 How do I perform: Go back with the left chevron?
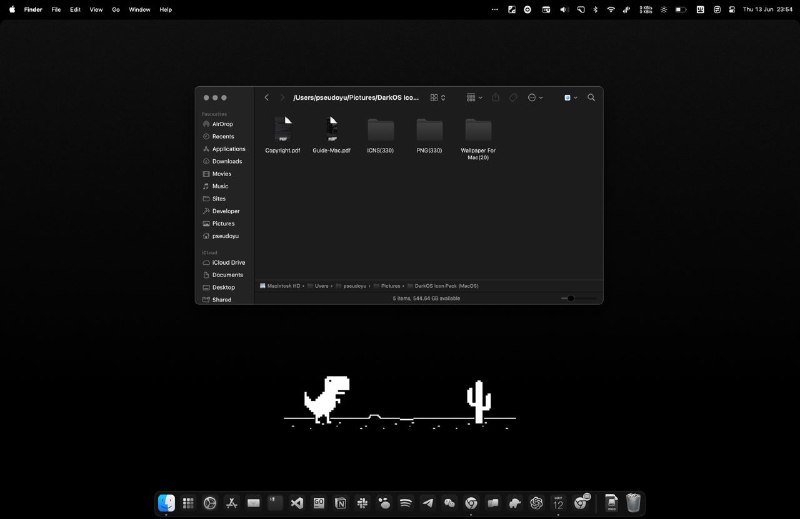[x=266, y=98]
